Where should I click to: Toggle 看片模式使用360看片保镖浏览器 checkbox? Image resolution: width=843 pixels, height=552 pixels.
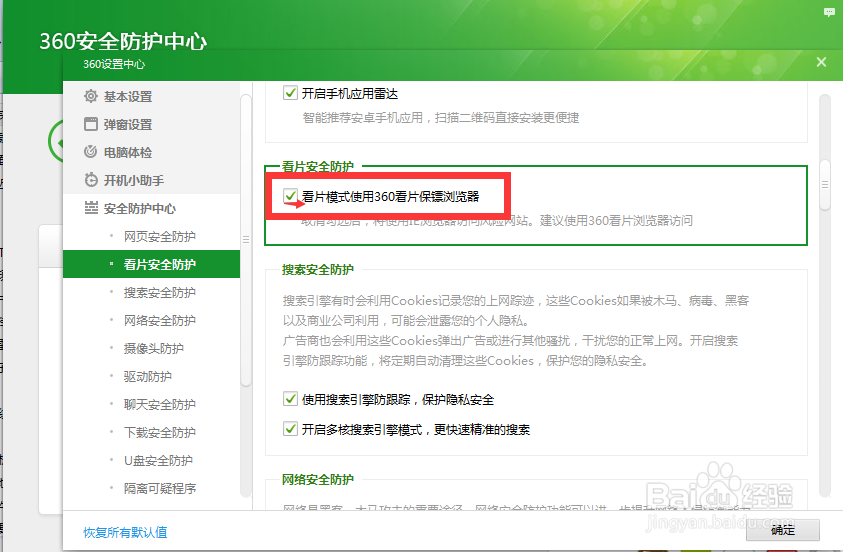pos(290,196)
